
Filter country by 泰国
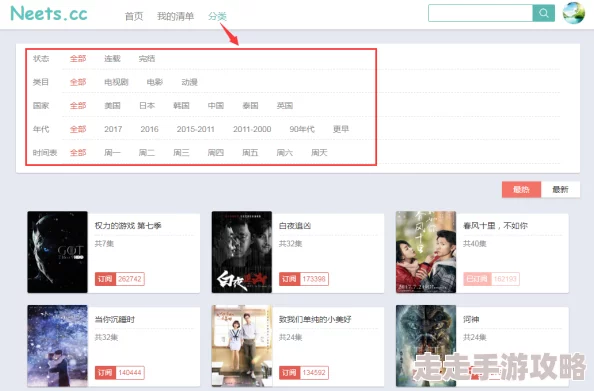click(250, 105)
